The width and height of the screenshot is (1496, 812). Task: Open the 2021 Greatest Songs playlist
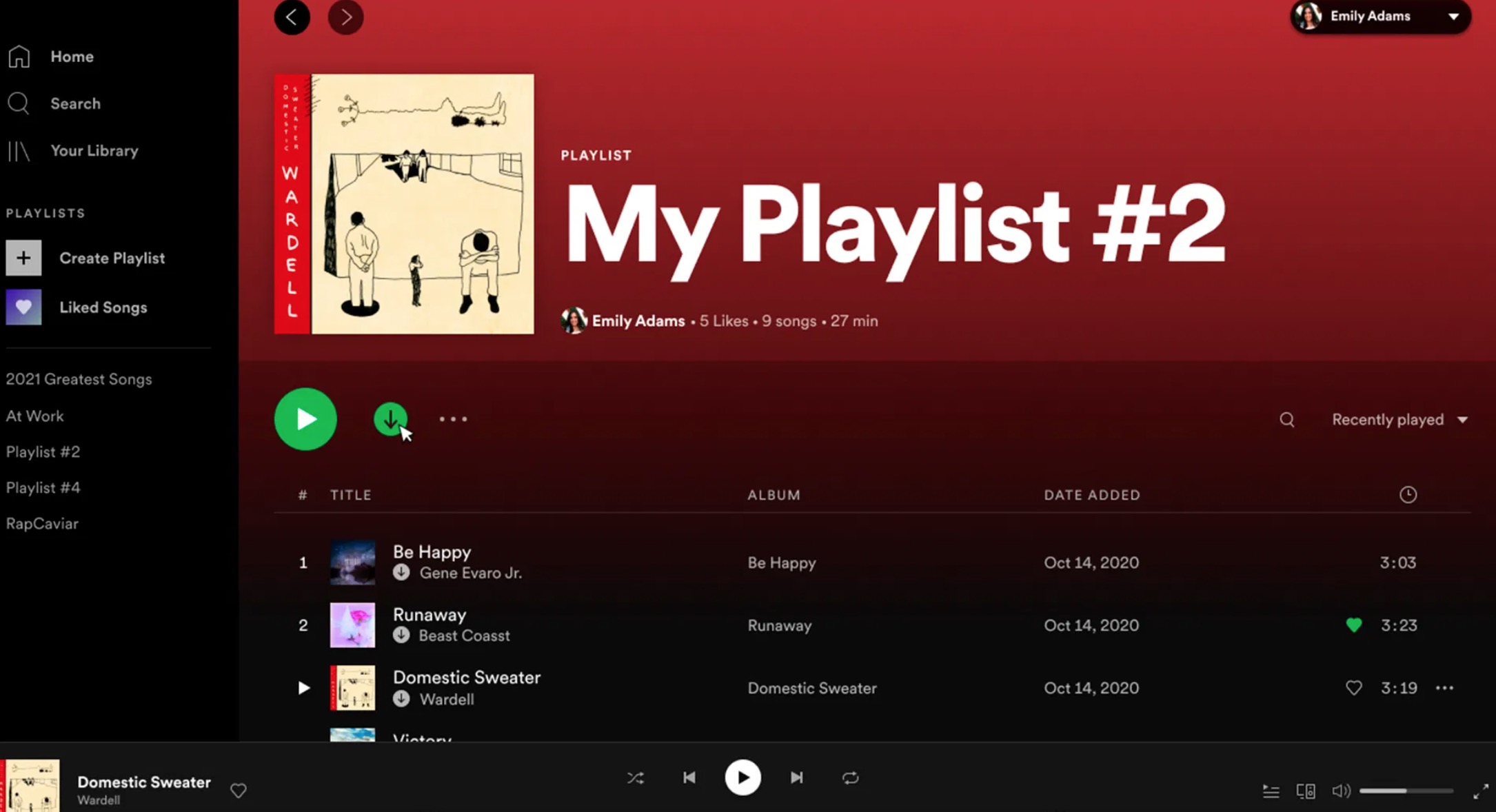click(79, 379)
